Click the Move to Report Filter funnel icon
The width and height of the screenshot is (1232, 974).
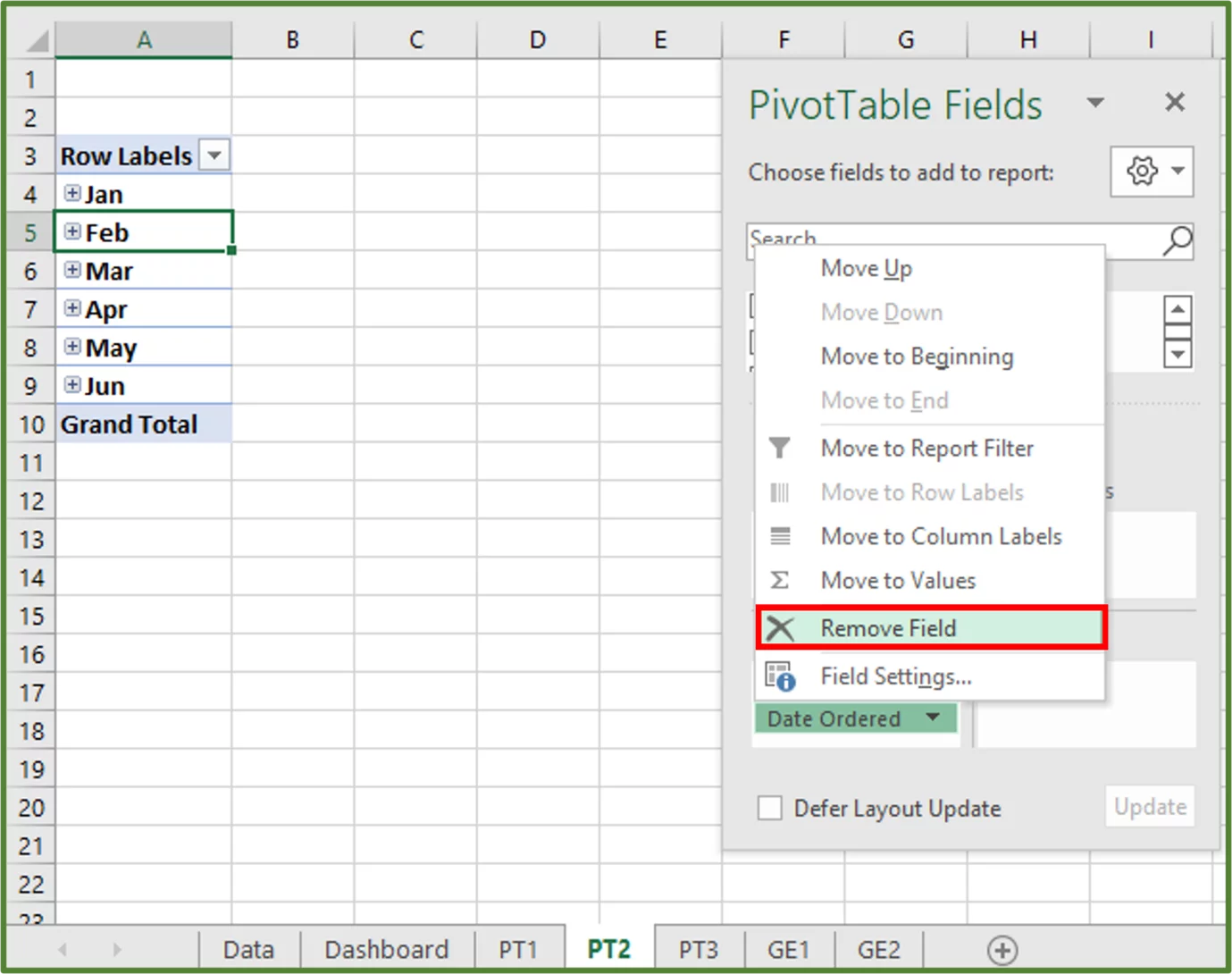click(780, 448)
